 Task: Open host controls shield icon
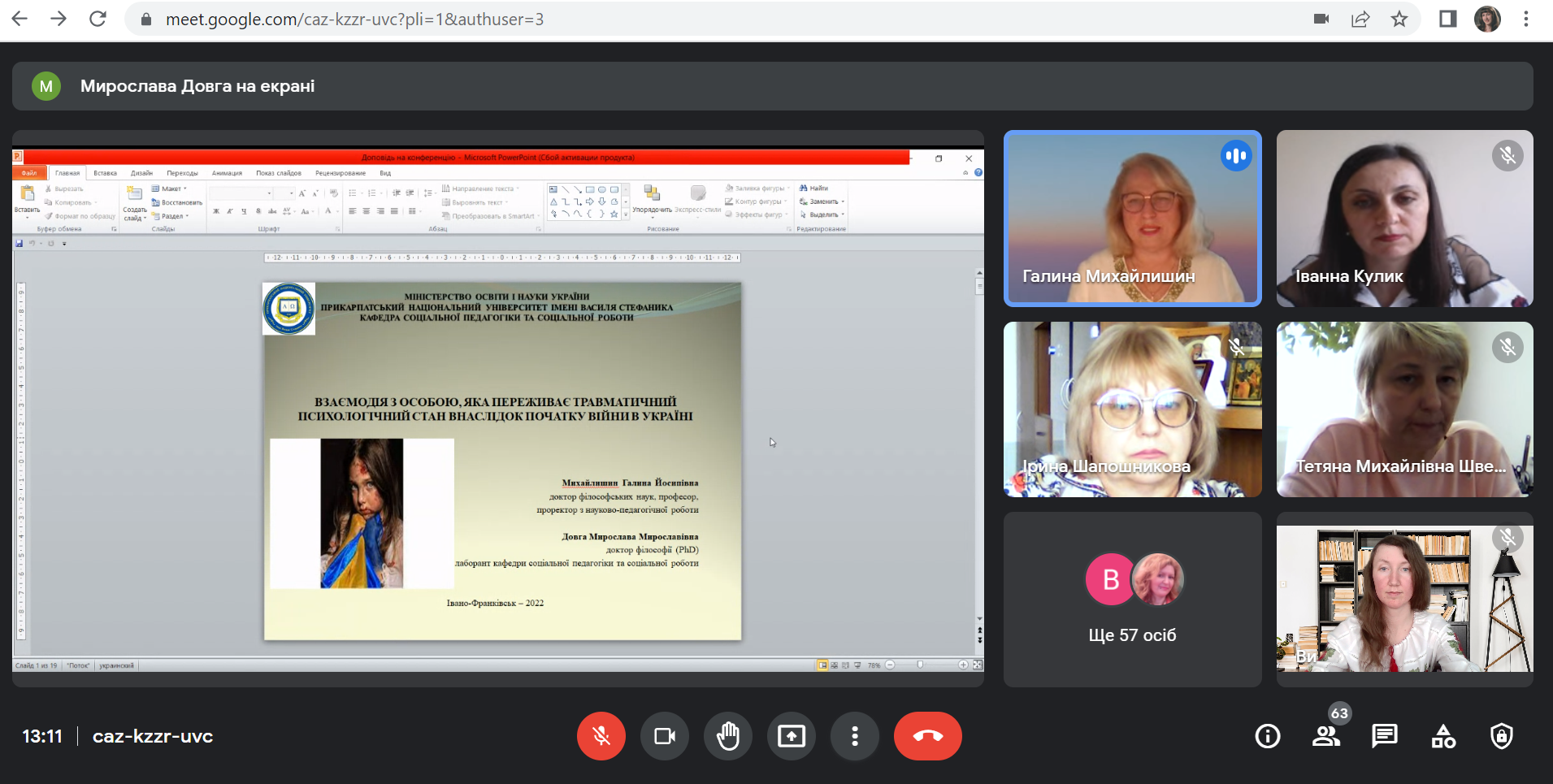coord(1501,736)
